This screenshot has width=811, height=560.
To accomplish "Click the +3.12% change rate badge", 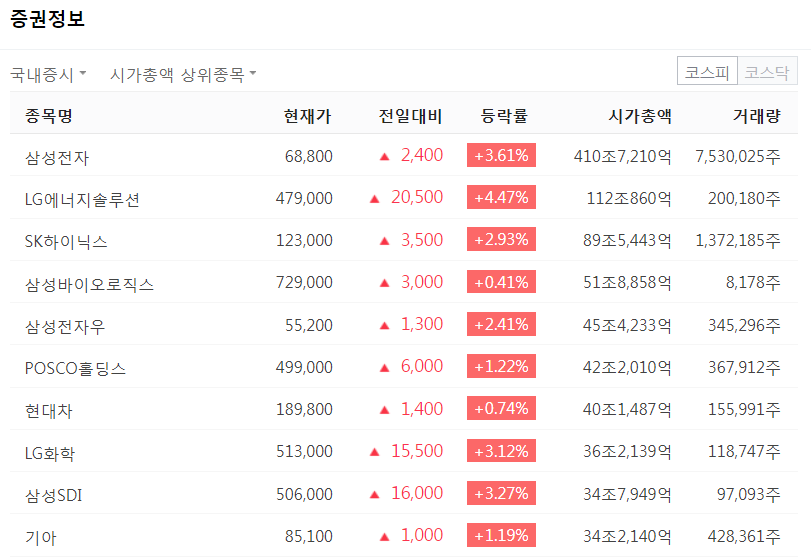I will point(501,451).
